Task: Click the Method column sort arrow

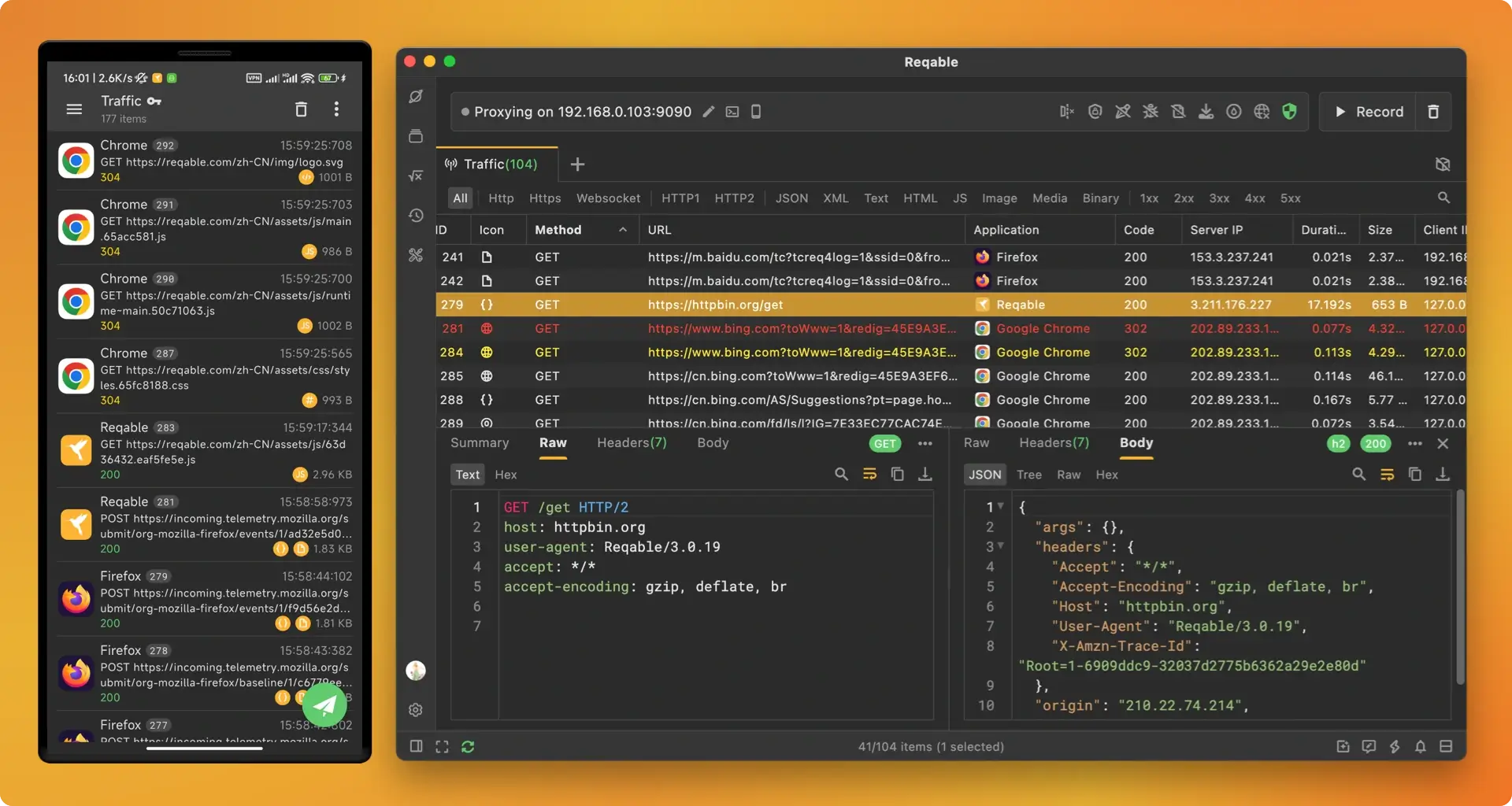Action: pos(624,229)
